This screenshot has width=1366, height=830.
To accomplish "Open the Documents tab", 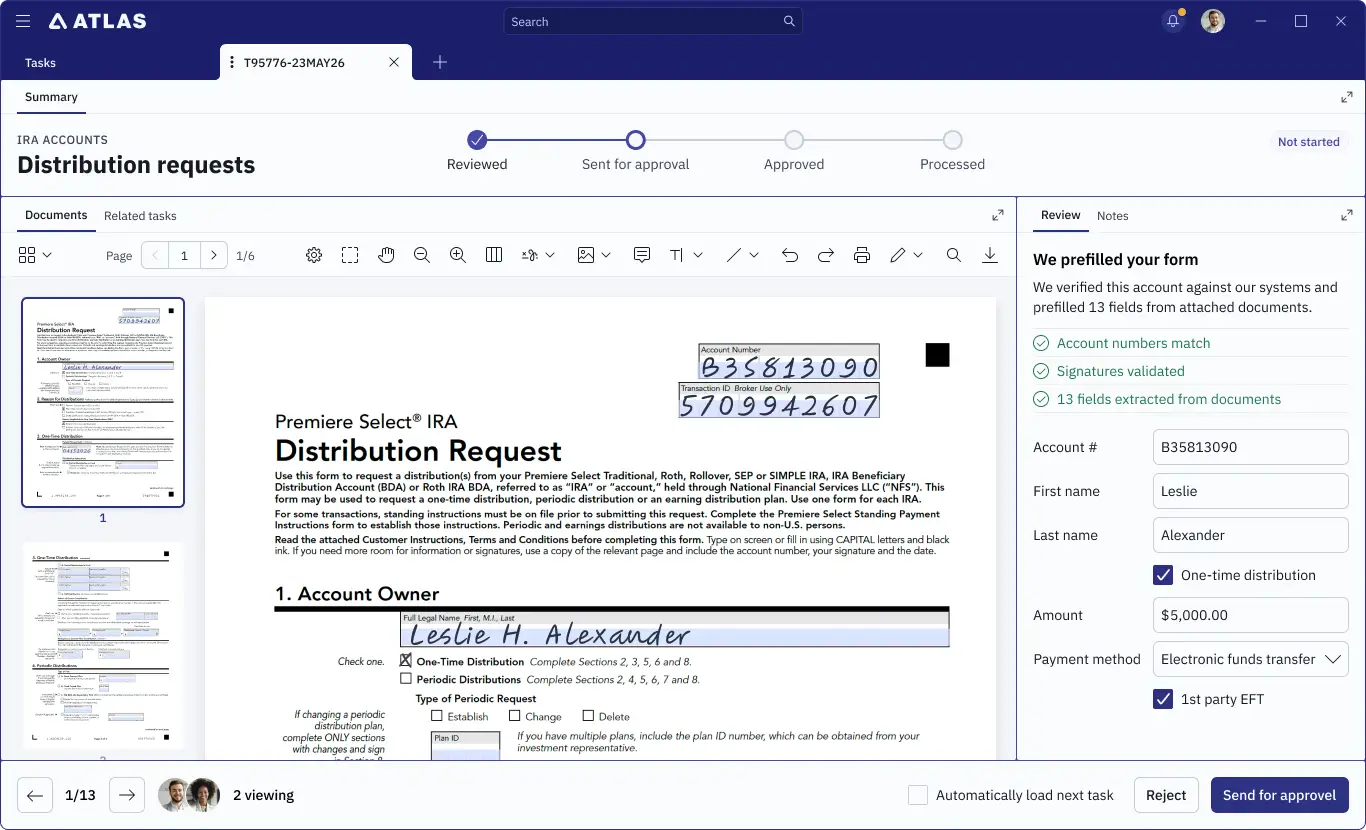I will click(56, 215).
